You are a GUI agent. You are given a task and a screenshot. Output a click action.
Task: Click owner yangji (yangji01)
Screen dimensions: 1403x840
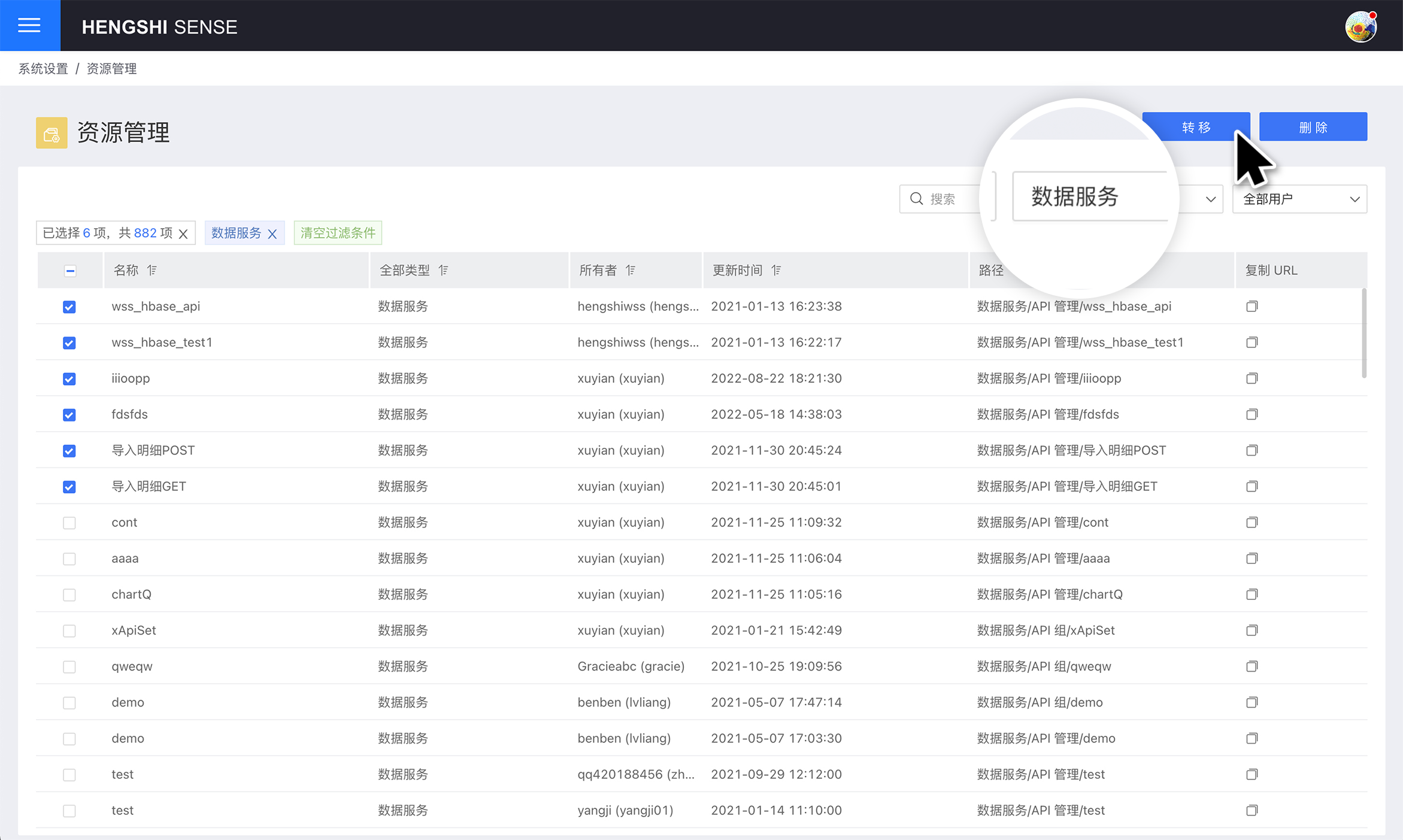point(626,810)
